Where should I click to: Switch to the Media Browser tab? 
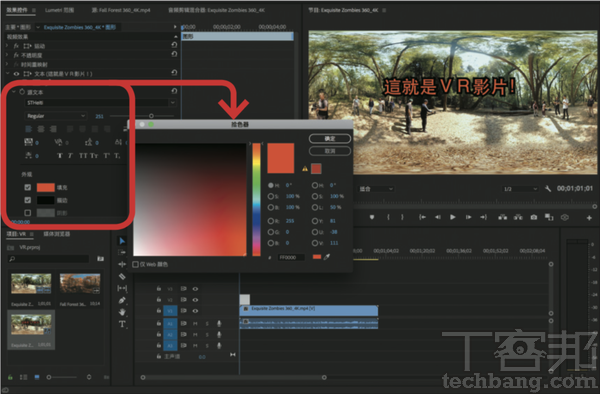[57, 234]
